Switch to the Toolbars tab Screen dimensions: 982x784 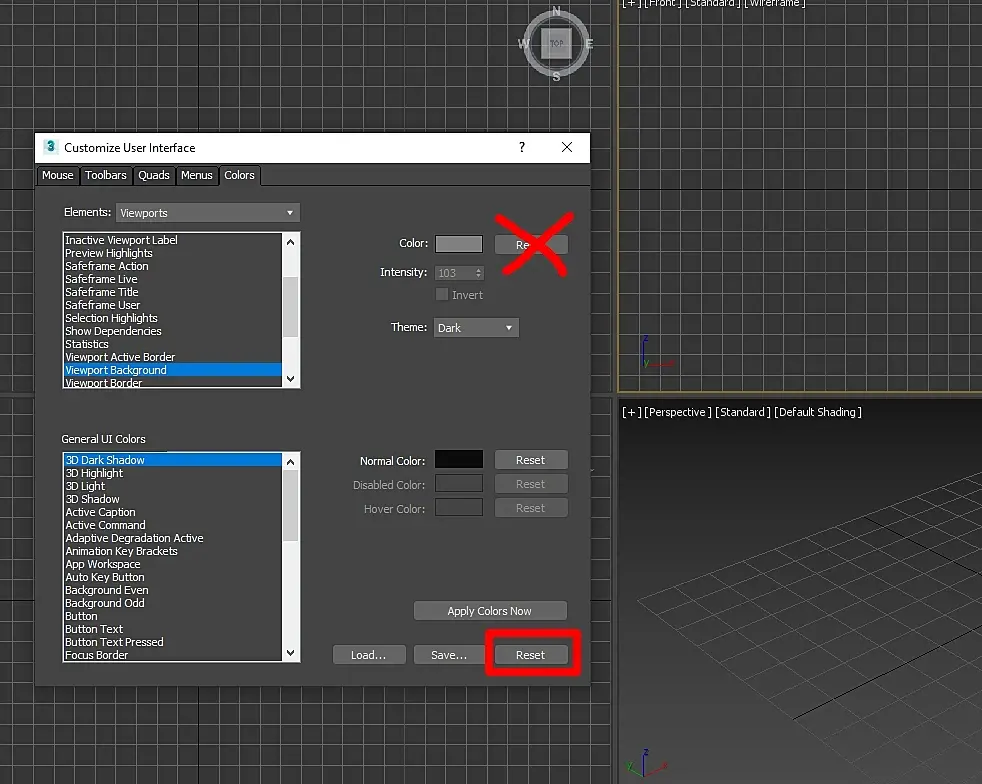pos(106,175)
